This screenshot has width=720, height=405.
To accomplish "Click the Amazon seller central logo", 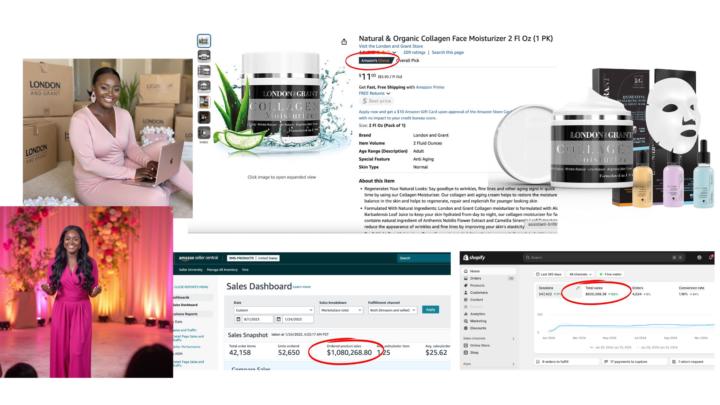I will 198,258.
